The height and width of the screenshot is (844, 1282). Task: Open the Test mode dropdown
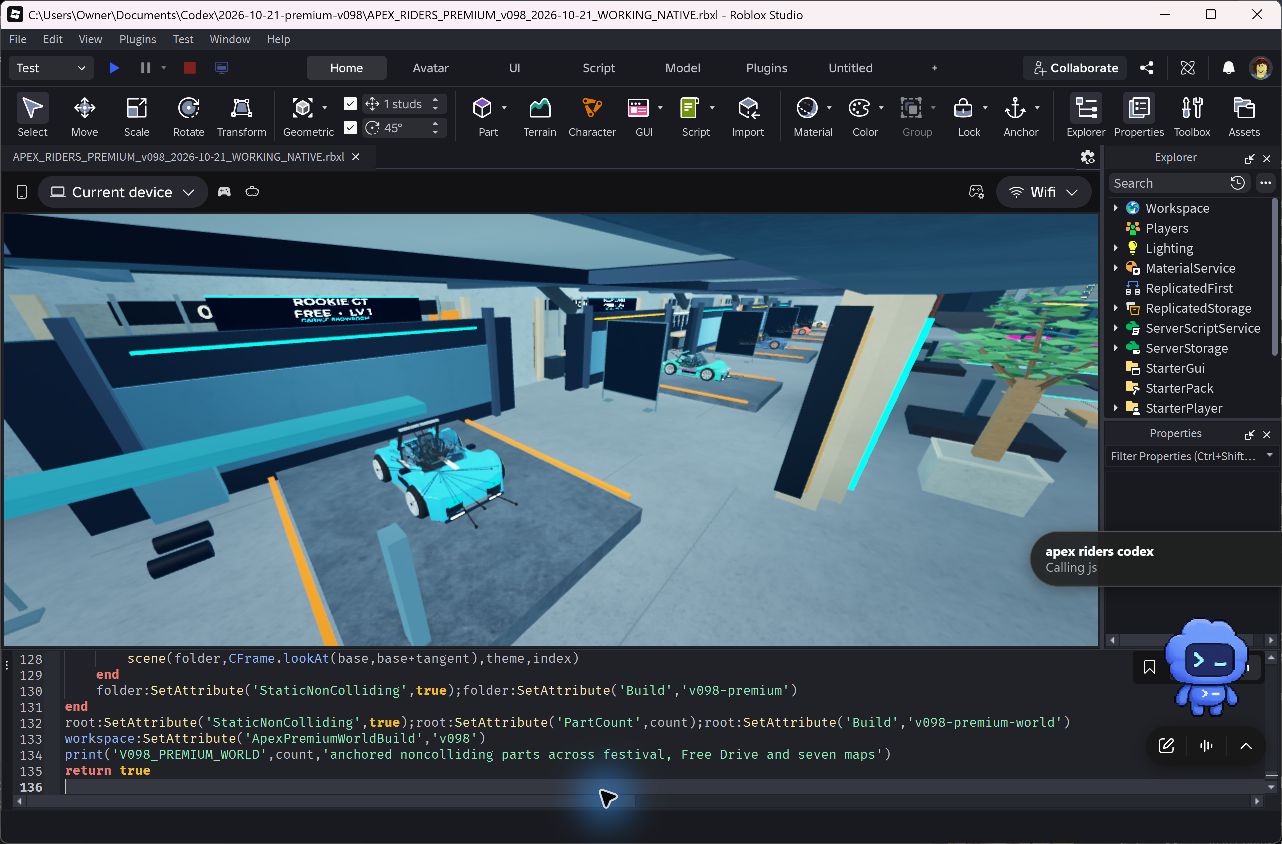pyautogui.click(x=52, y=68)
